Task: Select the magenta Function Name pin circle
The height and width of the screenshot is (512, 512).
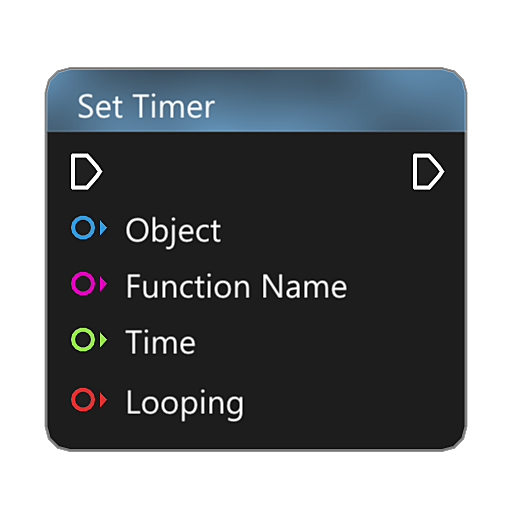Action: 83,284
